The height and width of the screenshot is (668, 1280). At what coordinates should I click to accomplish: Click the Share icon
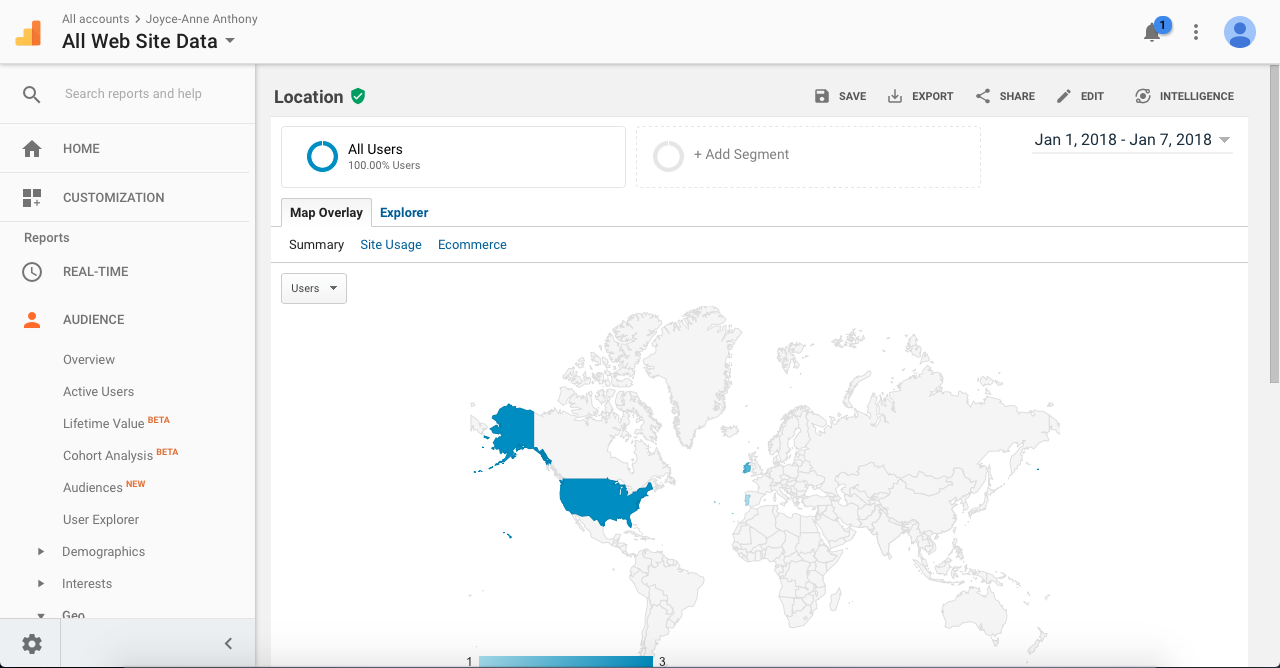click(983, 96)
